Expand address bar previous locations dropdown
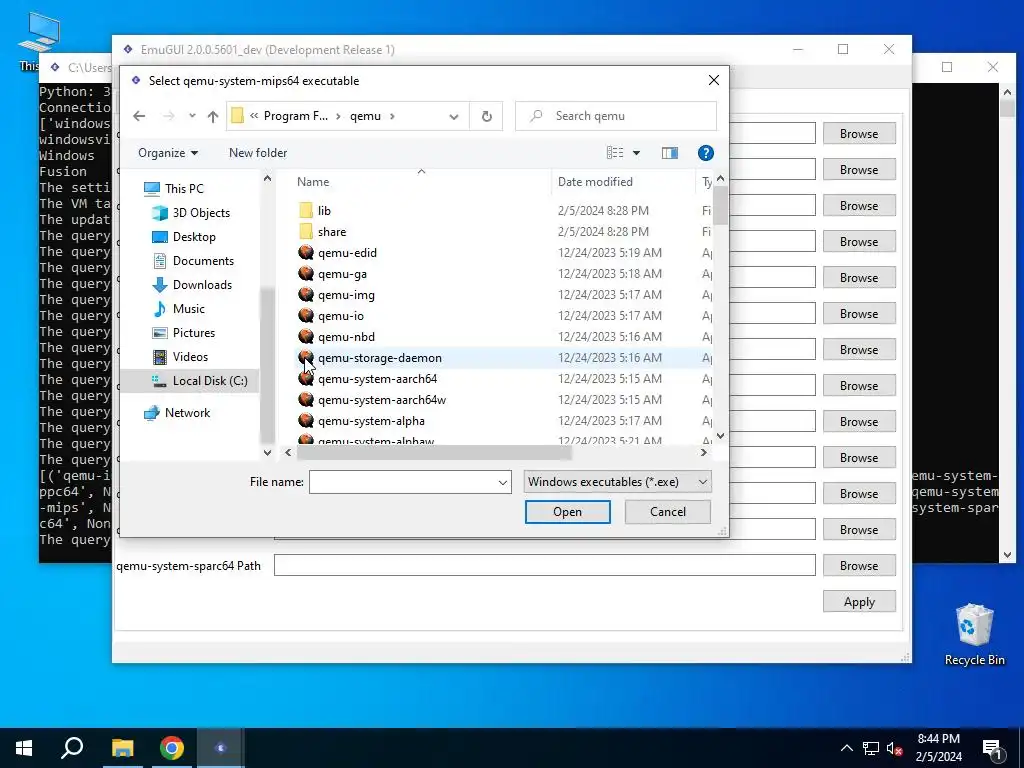Screen dimensions: 1024x768 pyautogui.click(x=453, y=116)
